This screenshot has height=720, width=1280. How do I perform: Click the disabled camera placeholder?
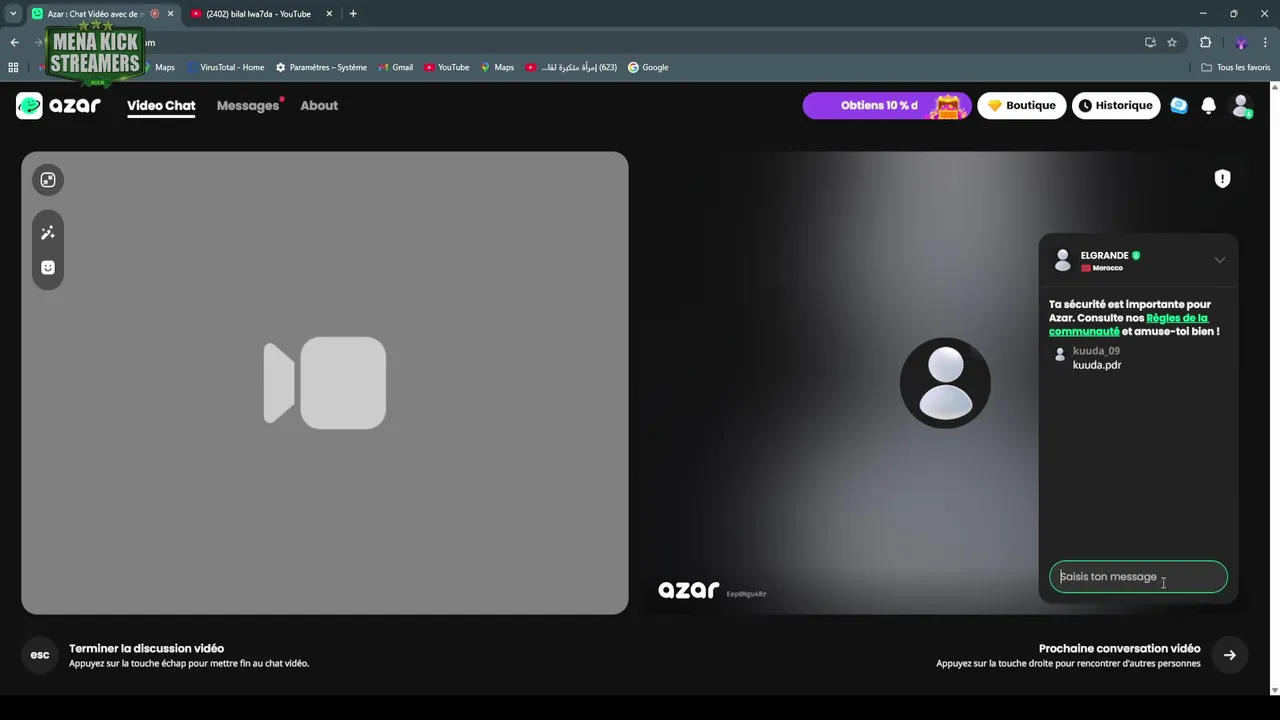[325, 383]
